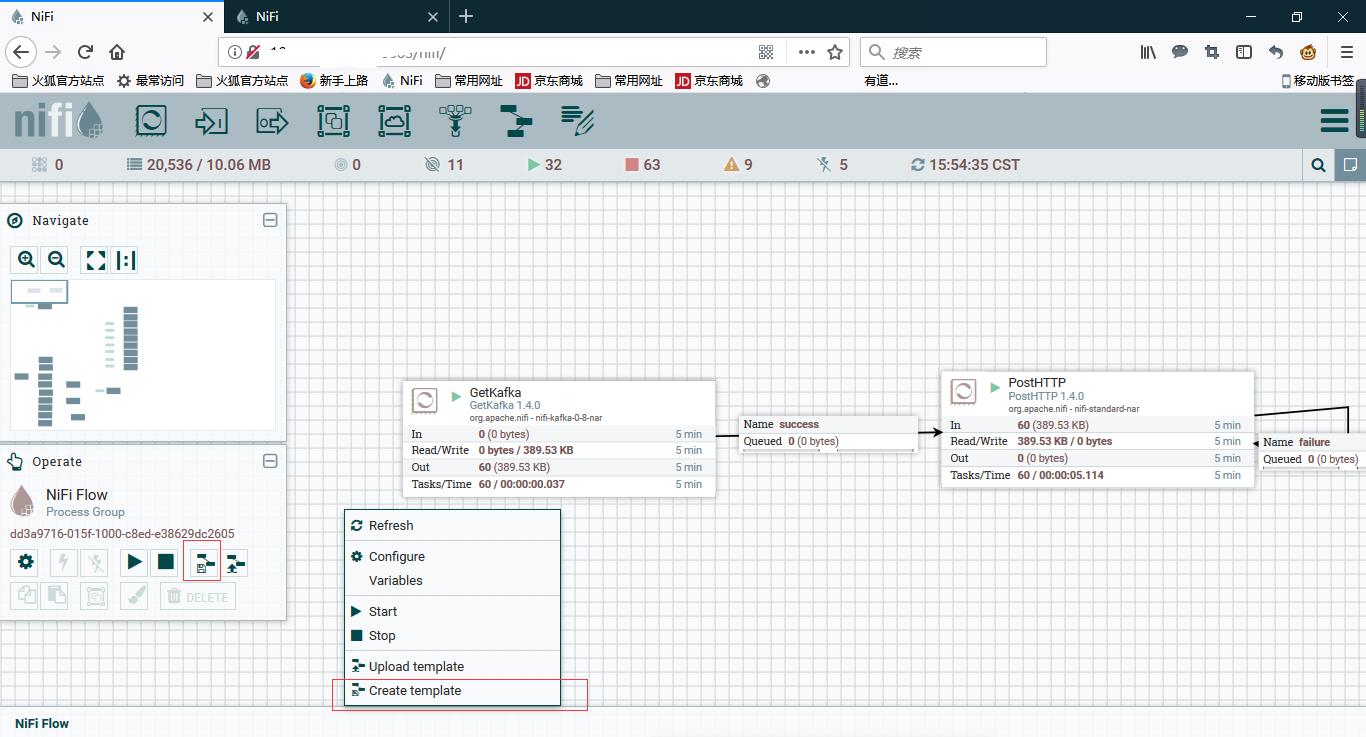Select the Remote Process Group cloud icon
This screenshot has height=737, width=1366.
[394, 121]
